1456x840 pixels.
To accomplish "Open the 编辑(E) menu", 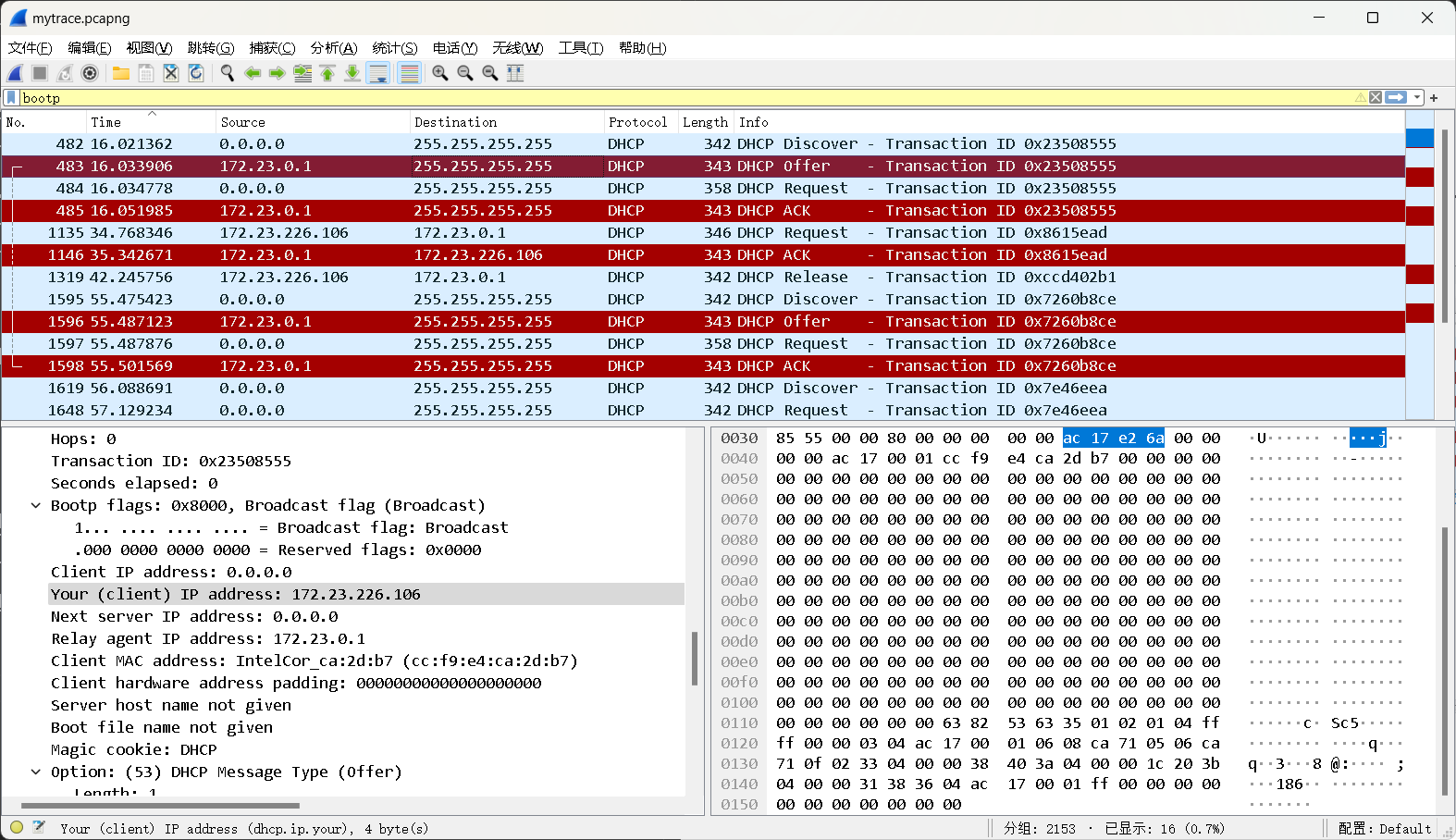I will pyautogui.click(x=89, y=48).
